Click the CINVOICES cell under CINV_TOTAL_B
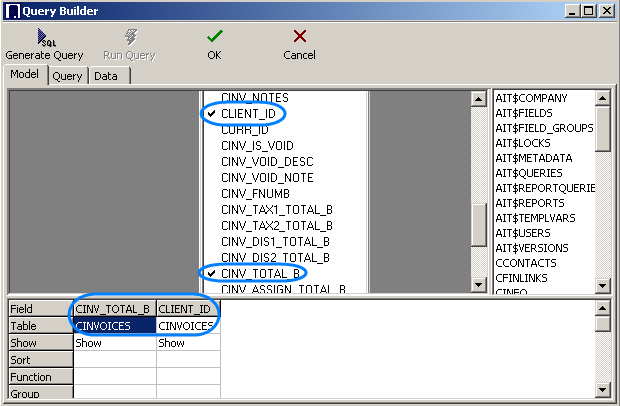This screenshot has width=620, height=406. tap(115, 326)
